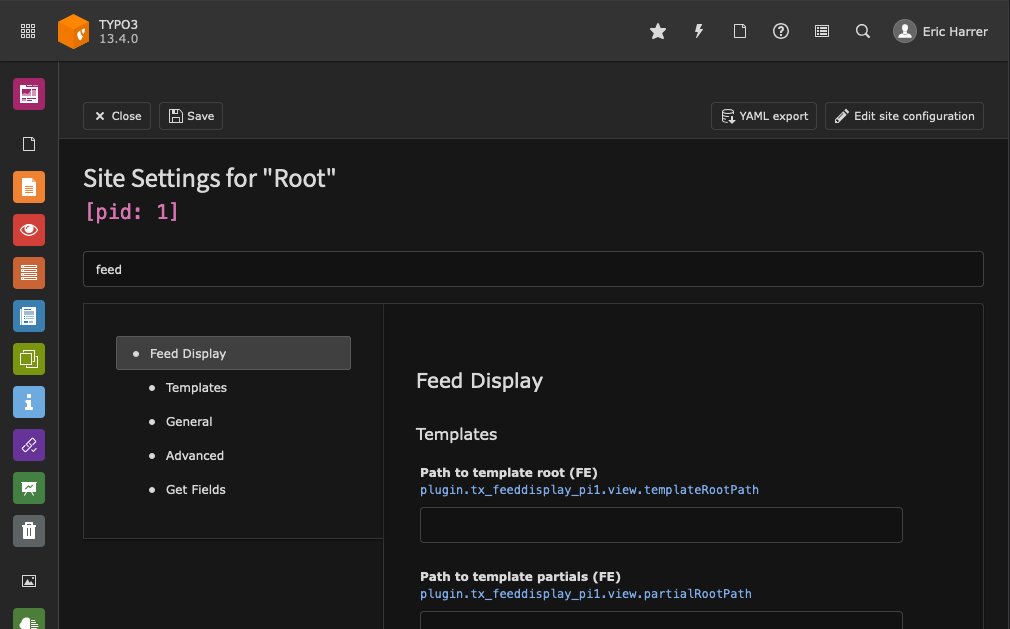Open the search magnifier icon

[x=863, y=31]
